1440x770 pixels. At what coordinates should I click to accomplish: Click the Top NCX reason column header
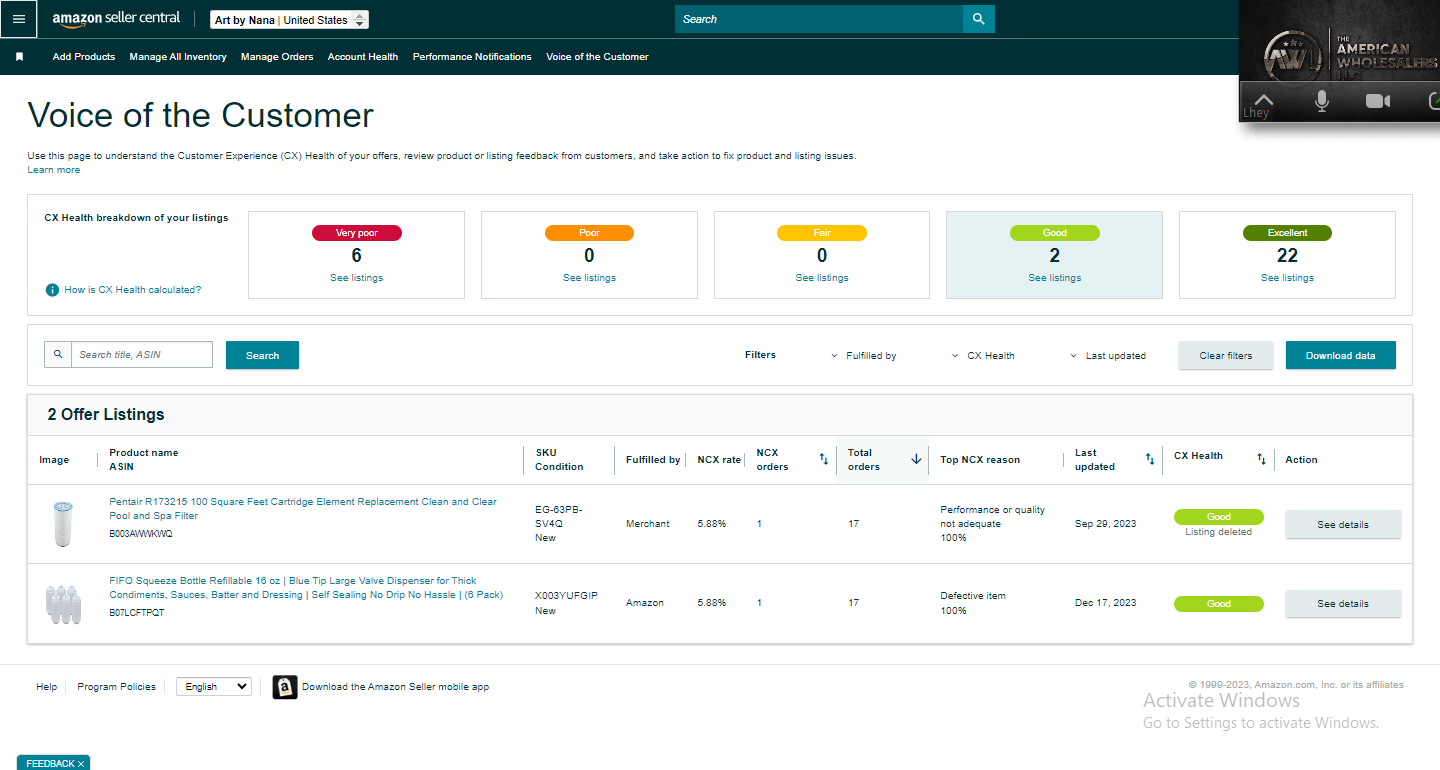[980, 460]
